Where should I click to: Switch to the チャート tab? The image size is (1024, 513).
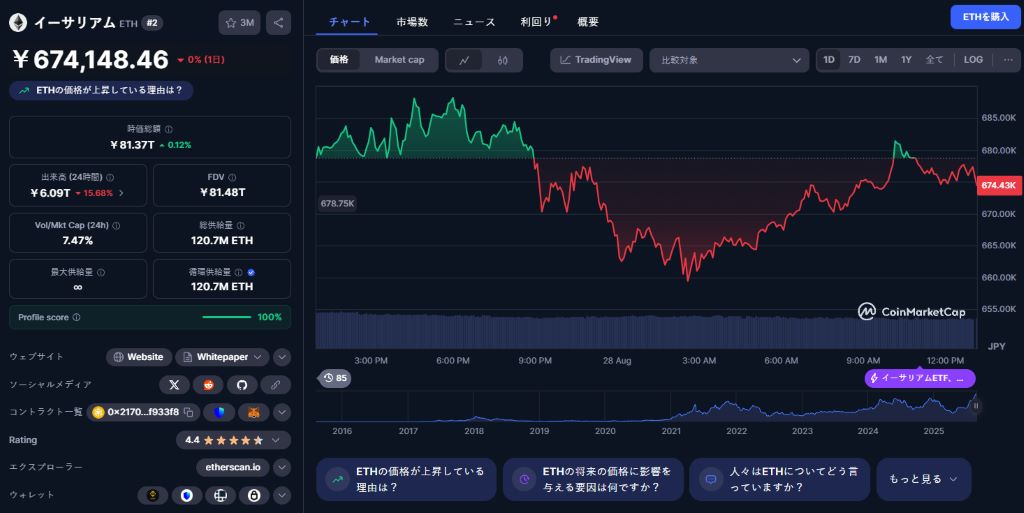point(349,22)
